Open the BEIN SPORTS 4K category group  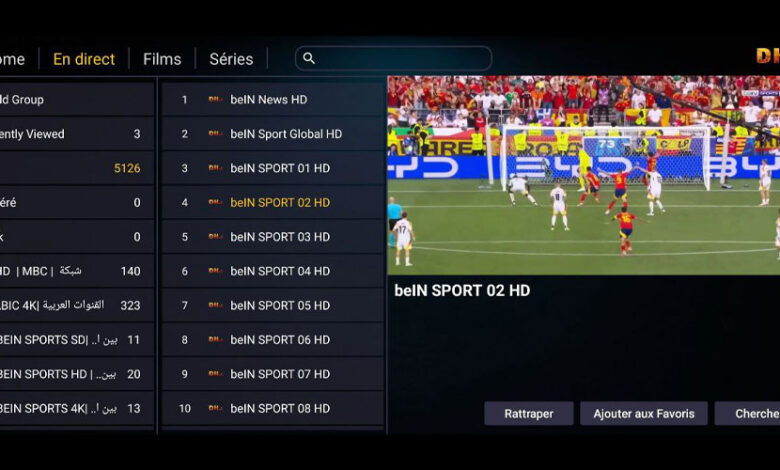(76, 408)
